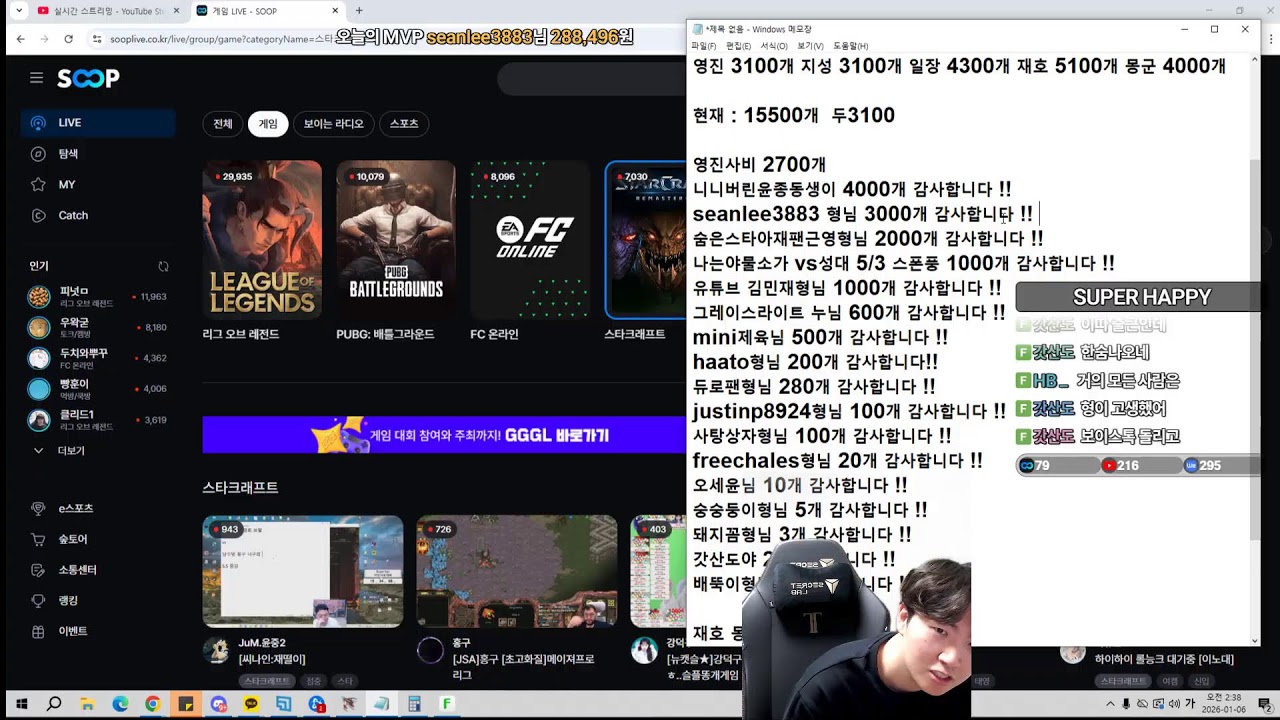Open streamer 두치와뿌꾸 in popular list

98,358
